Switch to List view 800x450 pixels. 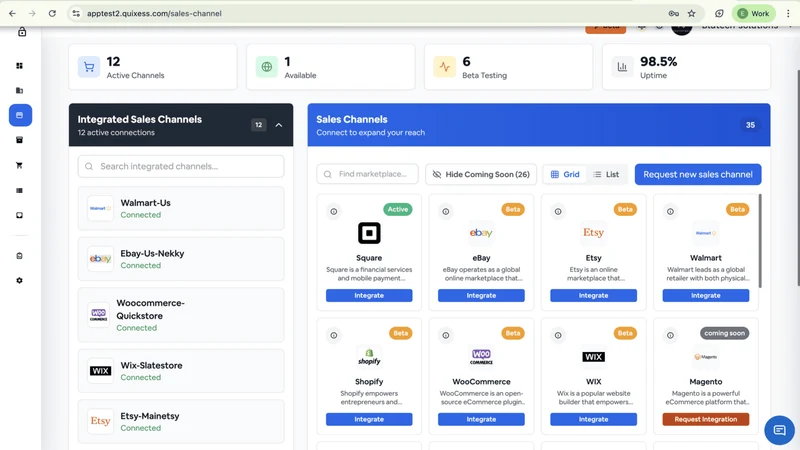point(606,174)
